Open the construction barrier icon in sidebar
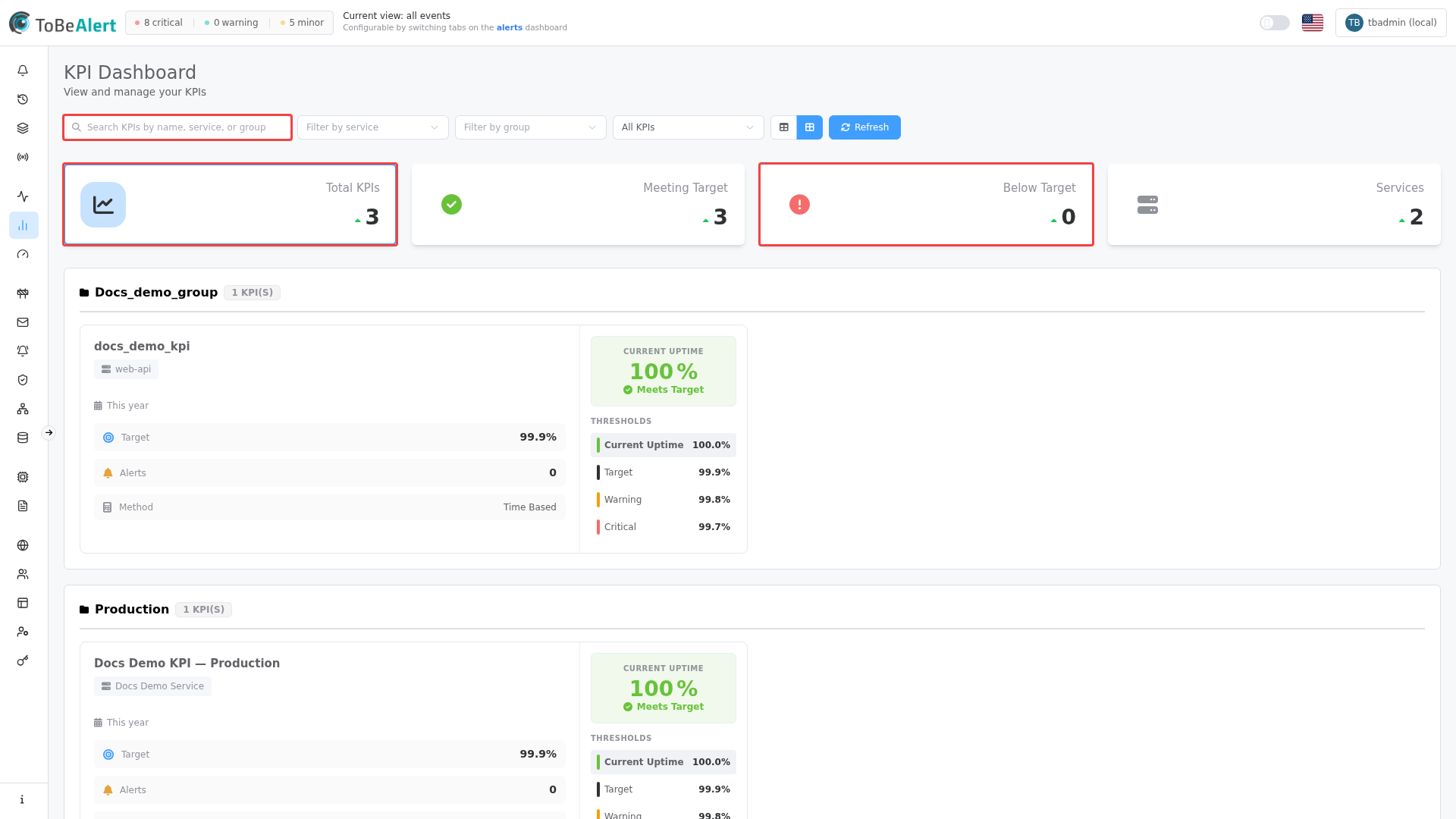 click(23, 293)
